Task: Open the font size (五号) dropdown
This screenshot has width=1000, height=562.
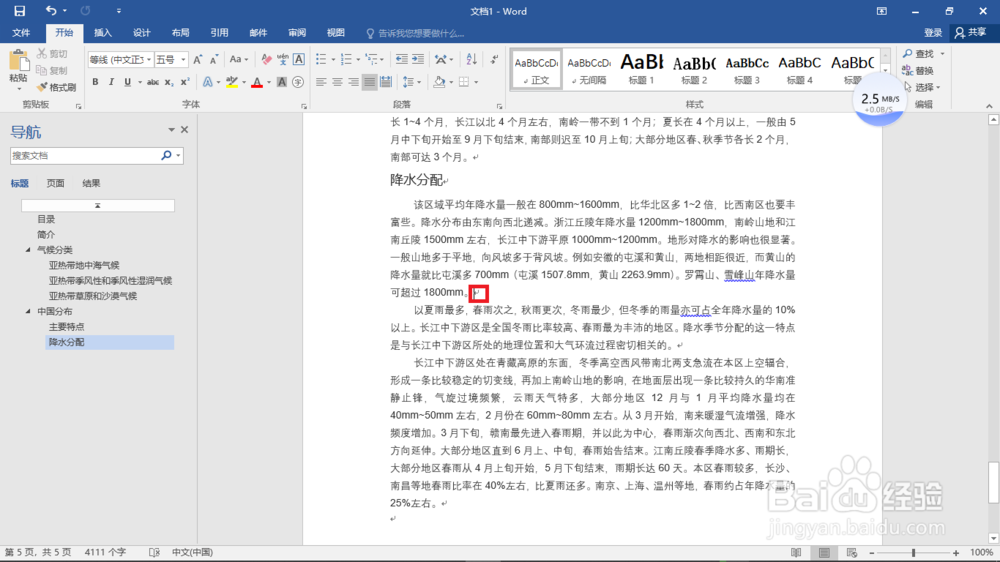Action: pyautogui.click(x=183, y=59)
